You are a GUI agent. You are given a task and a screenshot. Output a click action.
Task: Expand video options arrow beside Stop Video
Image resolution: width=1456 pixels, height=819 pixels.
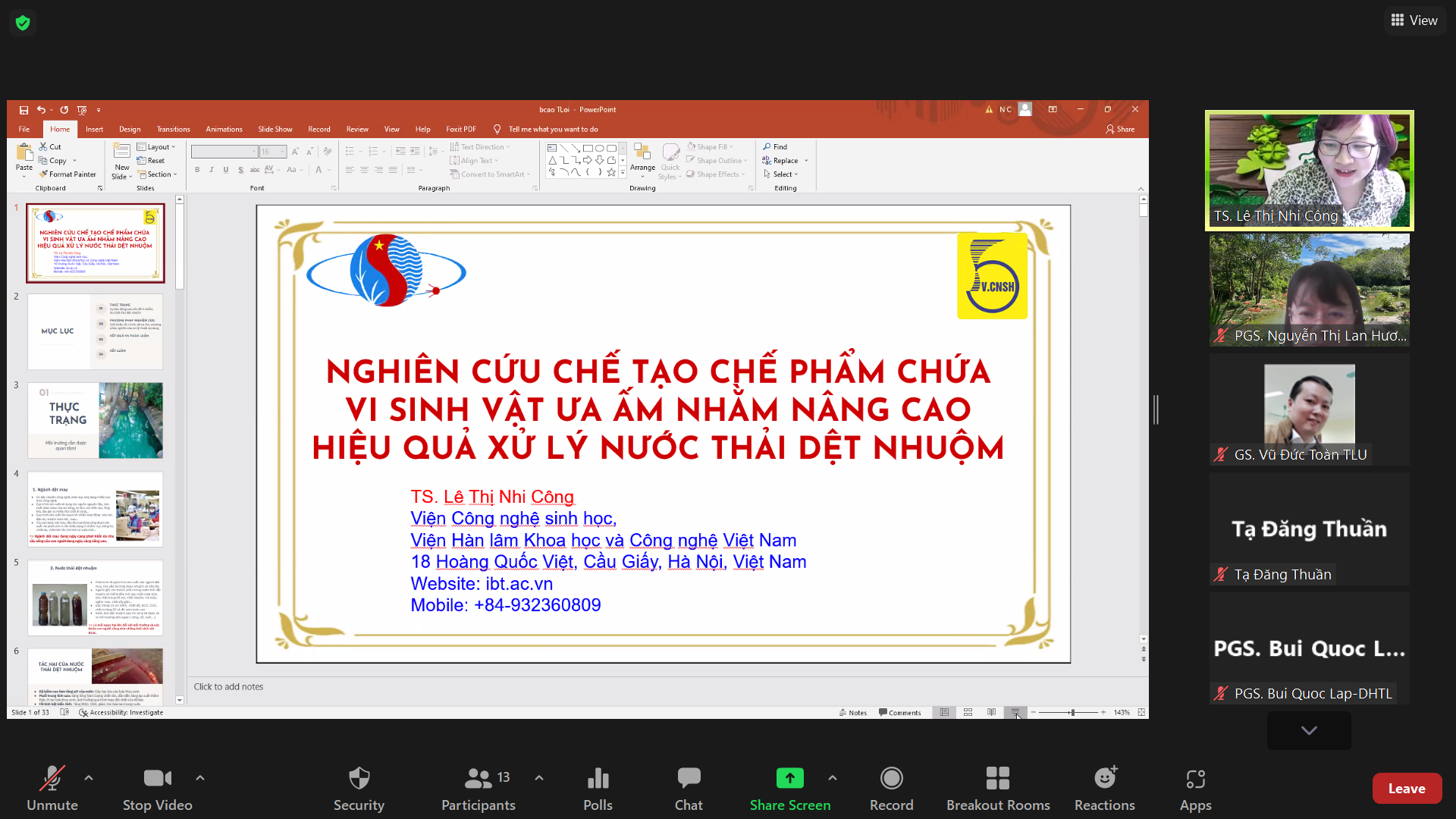(200, 778)
